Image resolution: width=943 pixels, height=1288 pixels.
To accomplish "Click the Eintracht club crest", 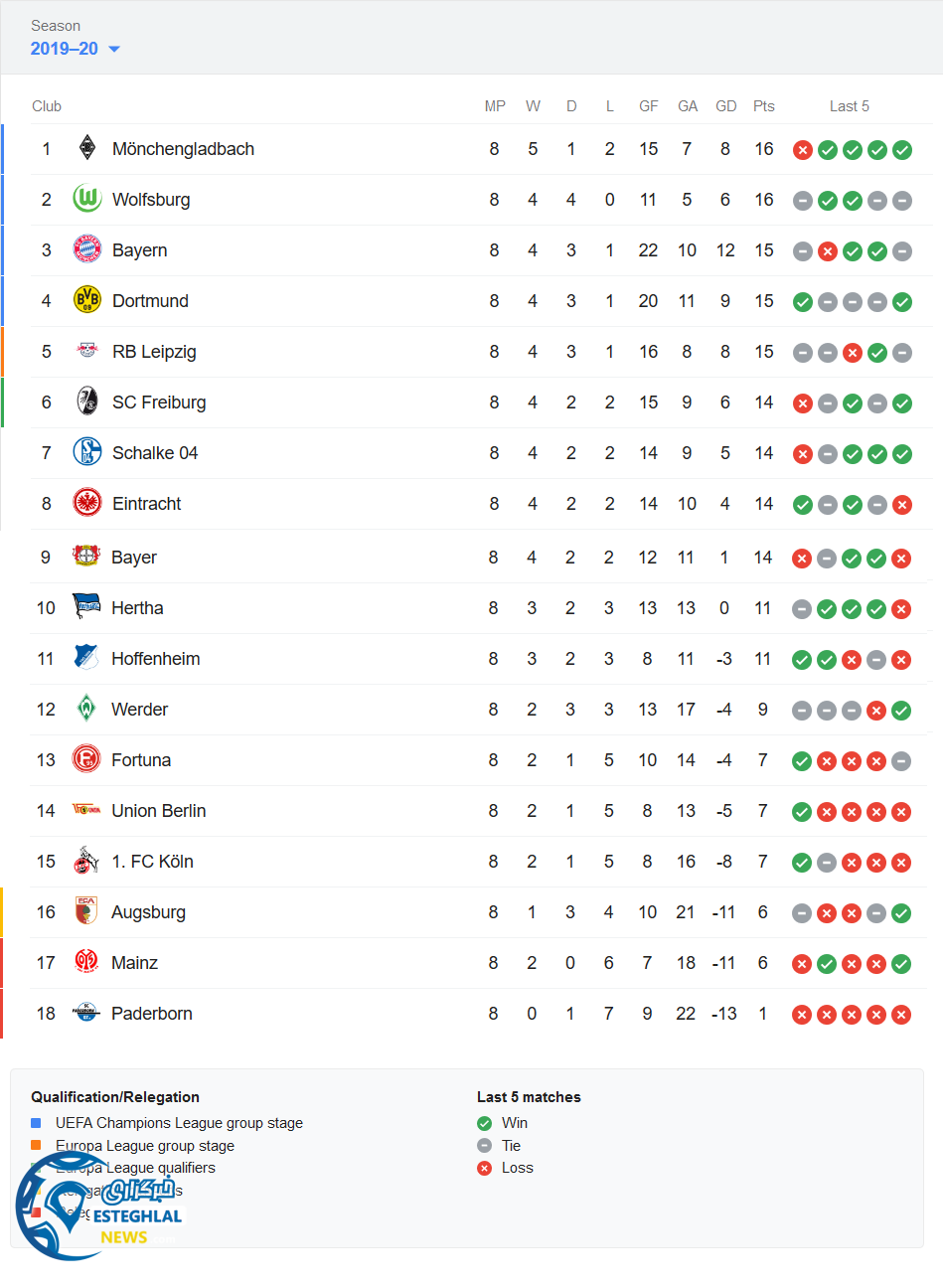I will tap(87, 503).
